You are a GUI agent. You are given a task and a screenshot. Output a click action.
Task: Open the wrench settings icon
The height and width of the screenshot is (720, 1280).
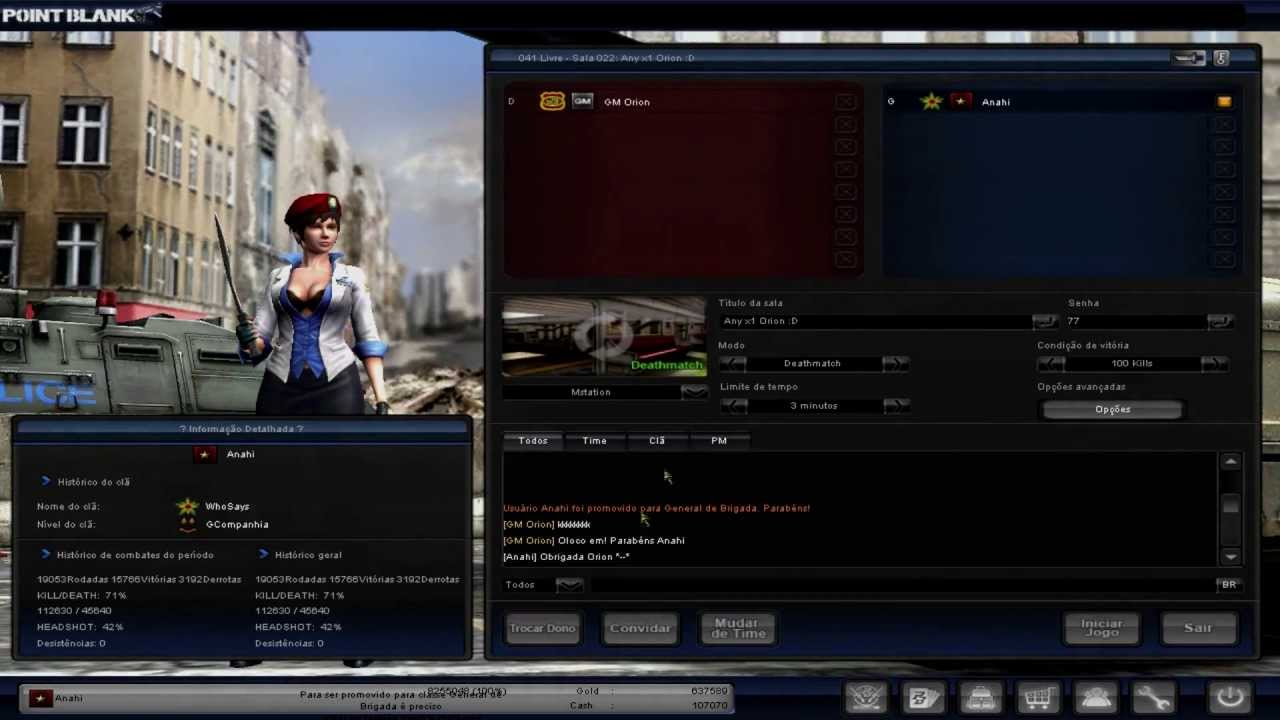1153,697
